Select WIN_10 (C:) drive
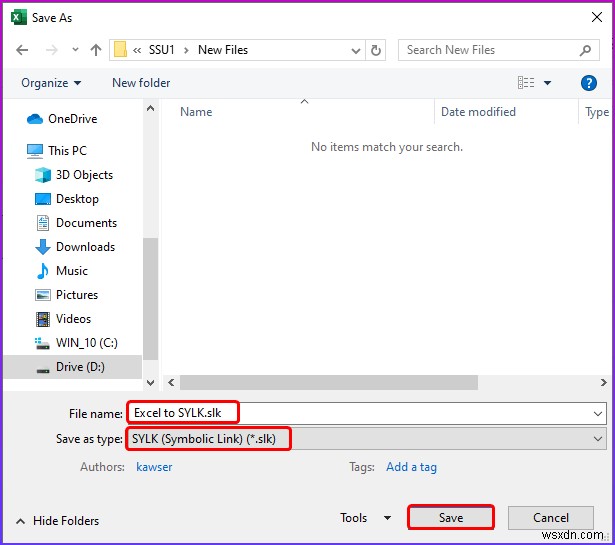 87,343
